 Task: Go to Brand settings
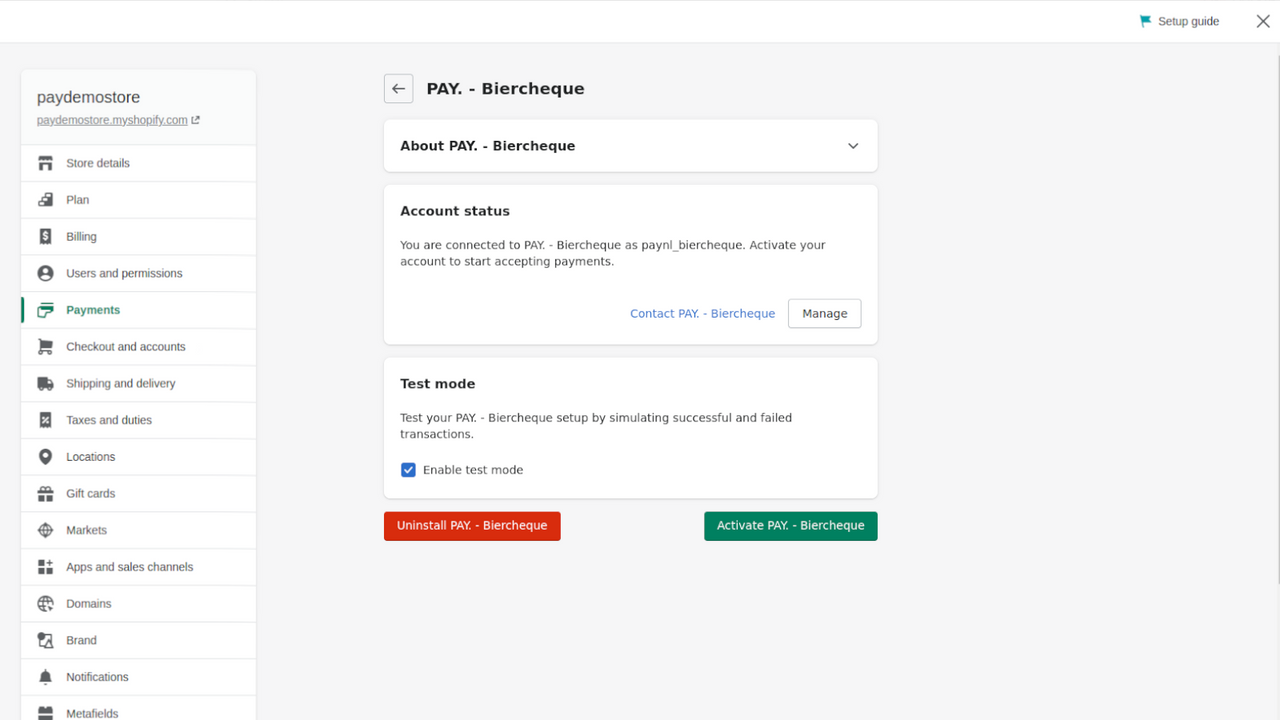pos(138,640)
